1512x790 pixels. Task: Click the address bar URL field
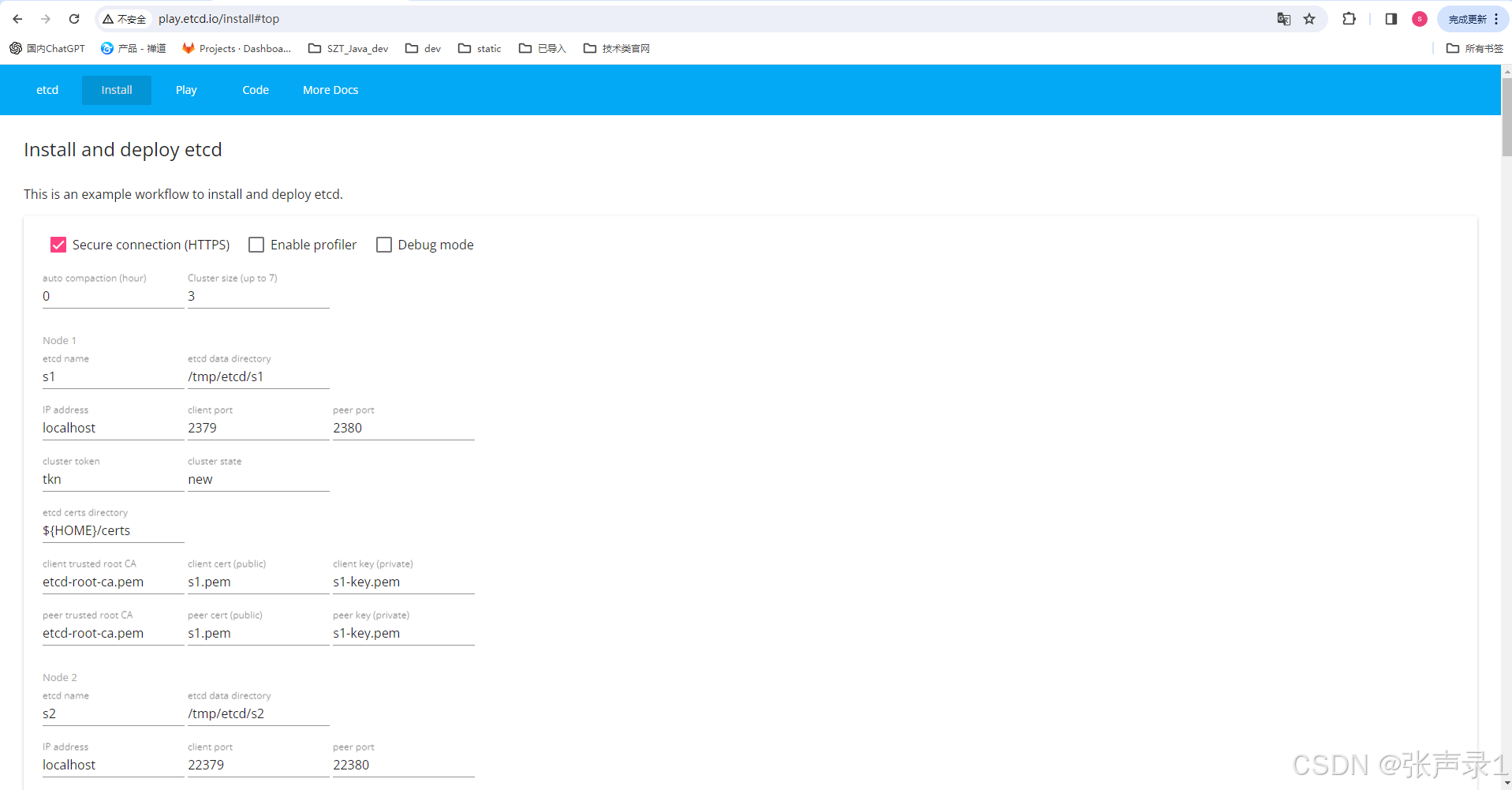tap(710, 19)
